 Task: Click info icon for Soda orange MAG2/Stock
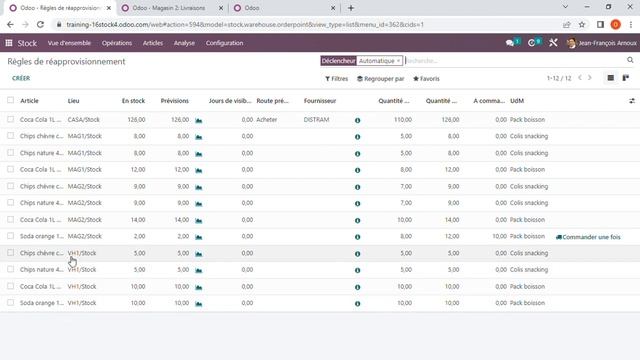[x=358, y=237]
